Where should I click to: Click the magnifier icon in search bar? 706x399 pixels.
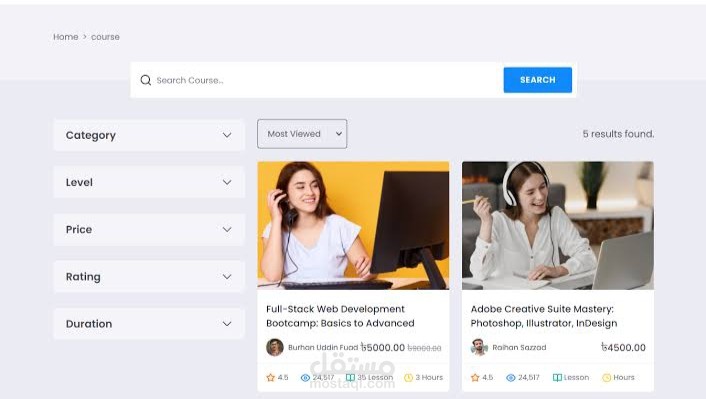[145, 80]
